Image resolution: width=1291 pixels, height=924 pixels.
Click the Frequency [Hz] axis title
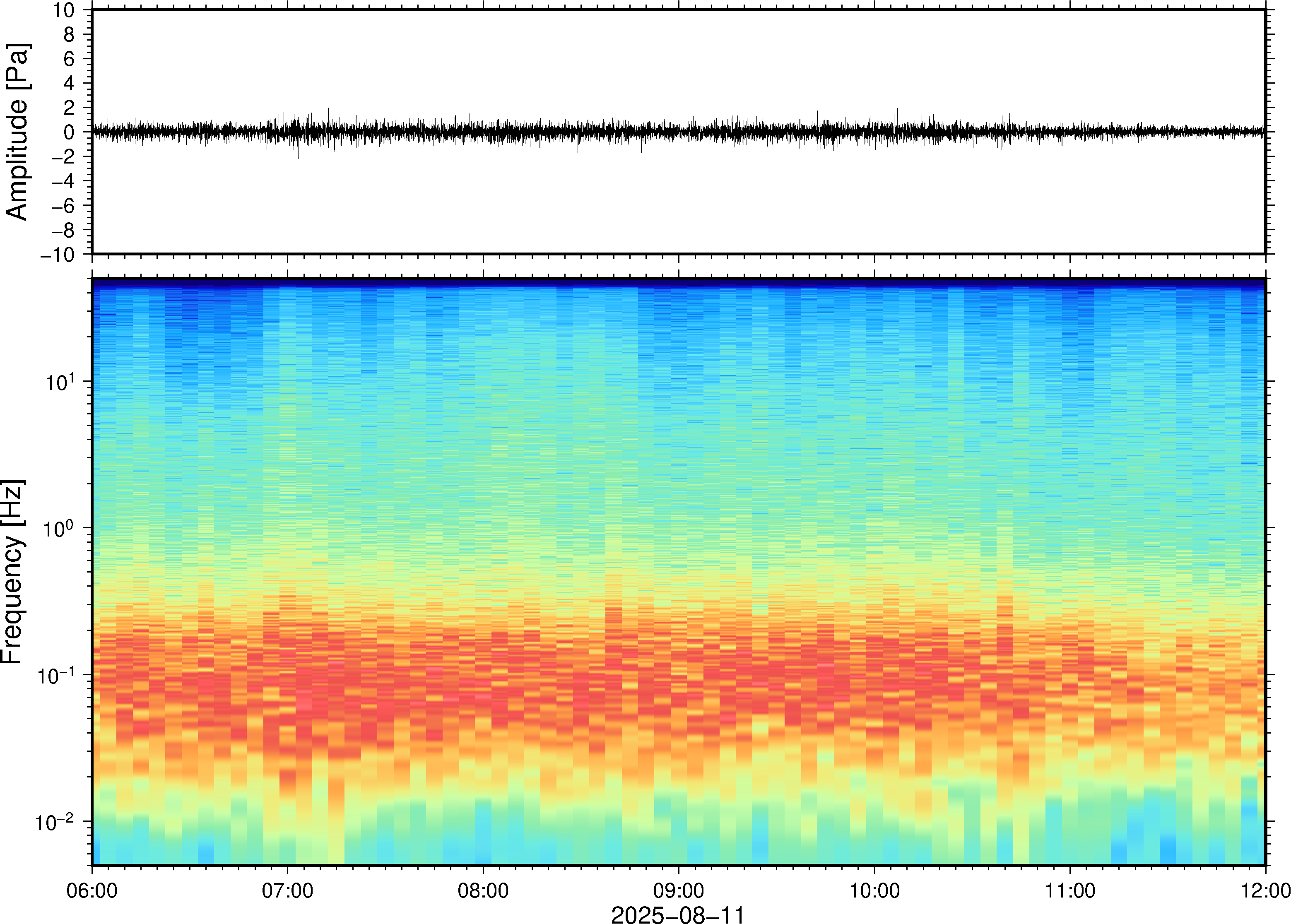12,572
